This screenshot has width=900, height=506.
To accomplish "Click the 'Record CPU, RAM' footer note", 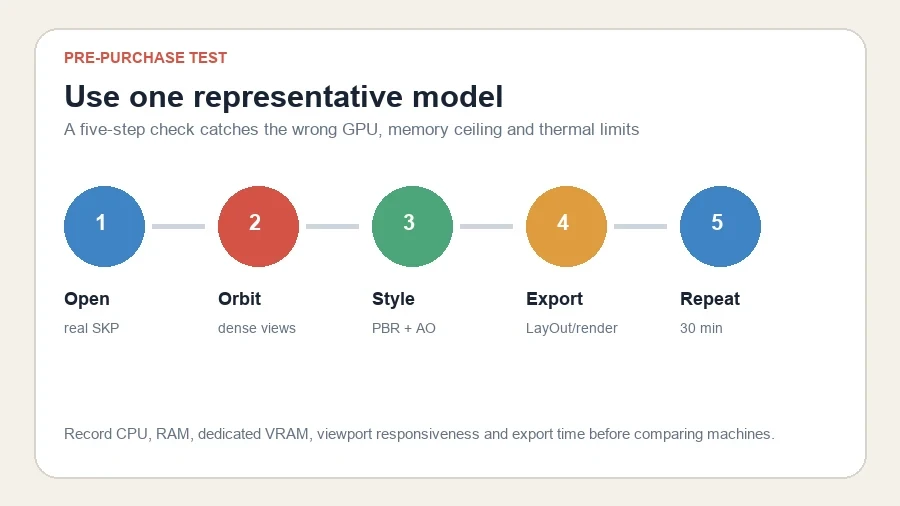I will 419,434.
